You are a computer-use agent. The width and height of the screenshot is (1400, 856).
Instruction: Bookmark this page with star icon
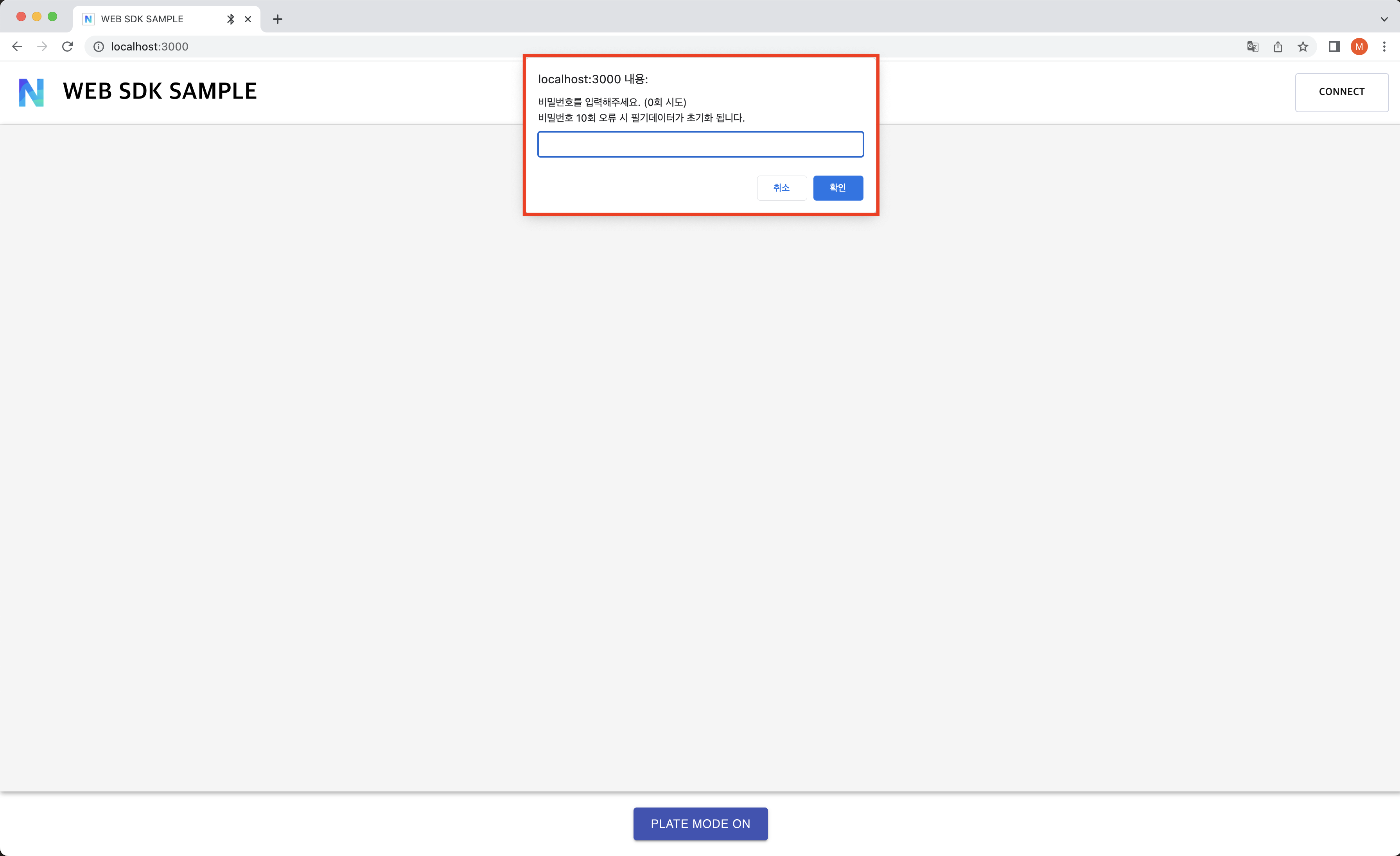coord(1303,47)
